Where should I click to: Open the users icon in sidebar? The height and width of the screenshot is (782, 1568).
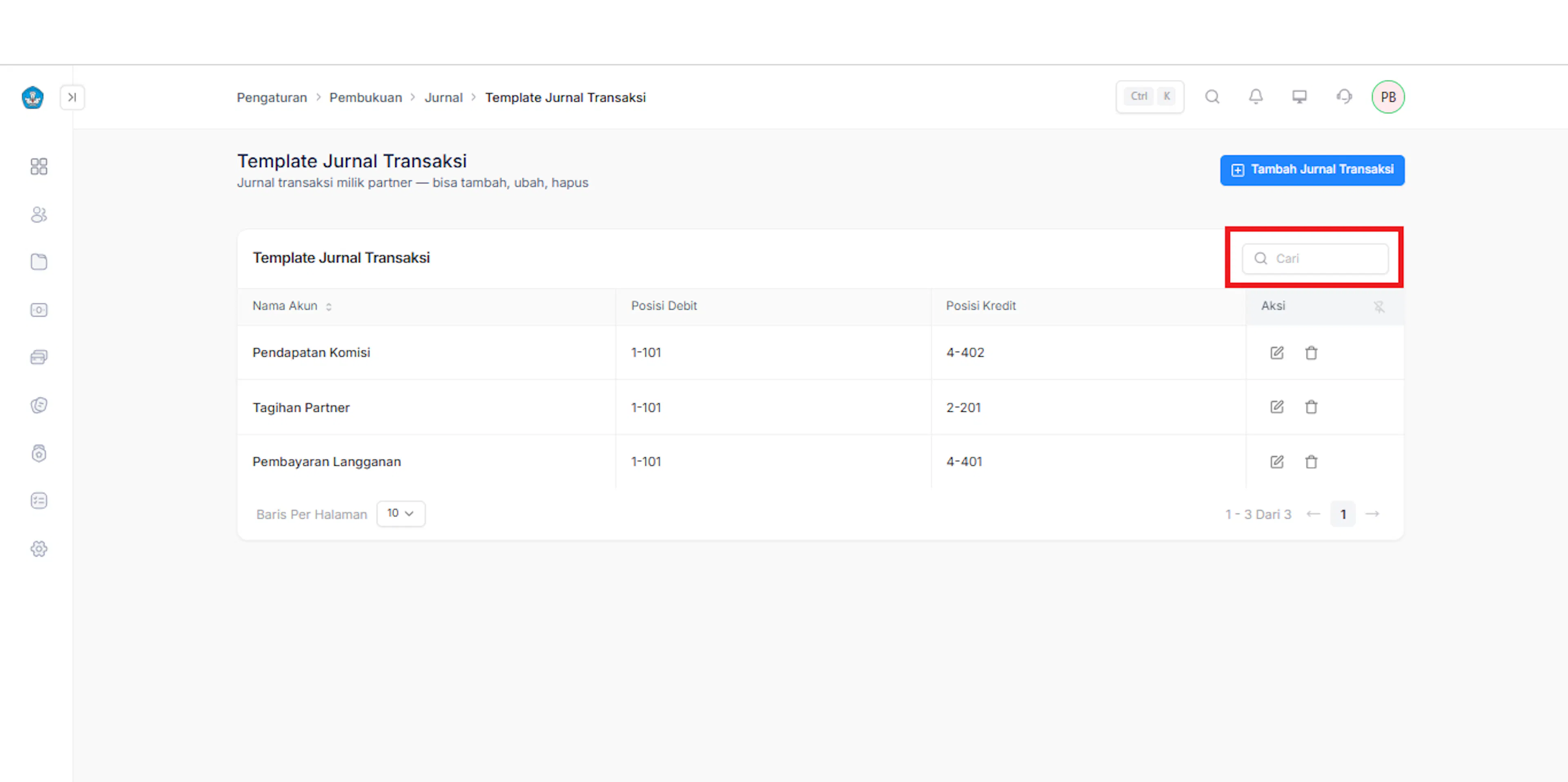(39, 214)
